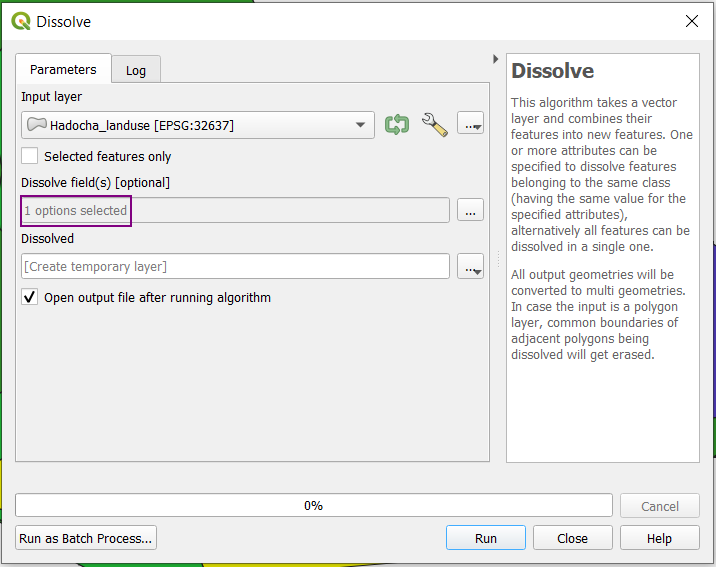Click the polygon layer icon in combo box
The width and height of the screenshot is (716, 567).
point(37,124)
